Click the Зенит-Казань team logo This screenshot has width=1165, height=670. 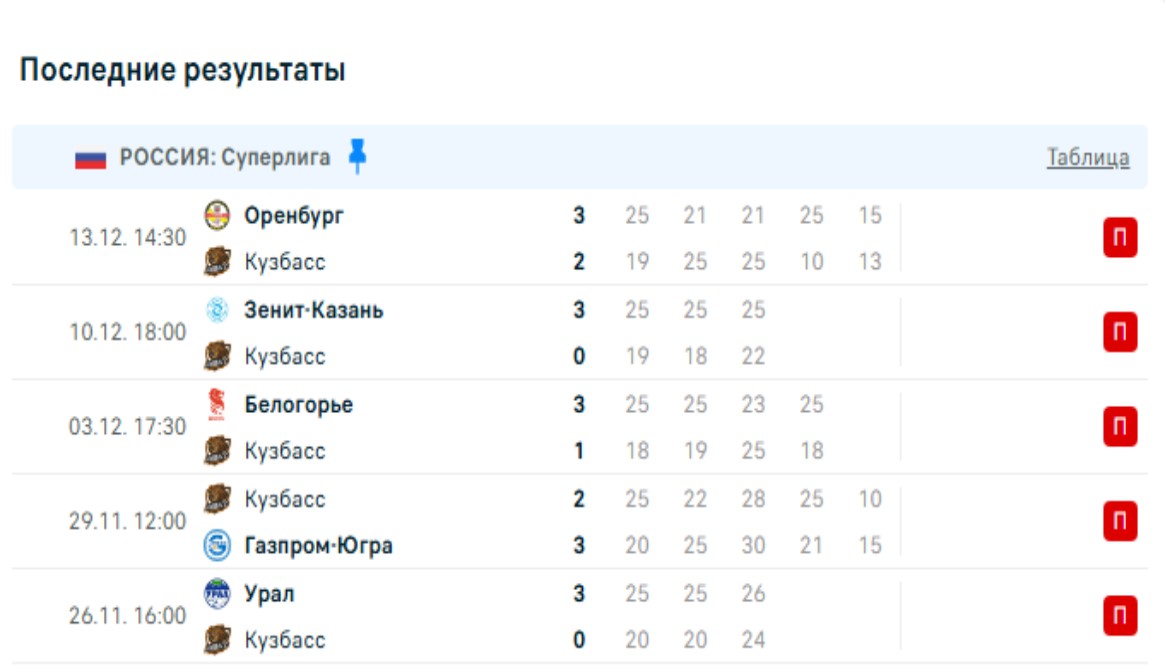coord(217,310)
